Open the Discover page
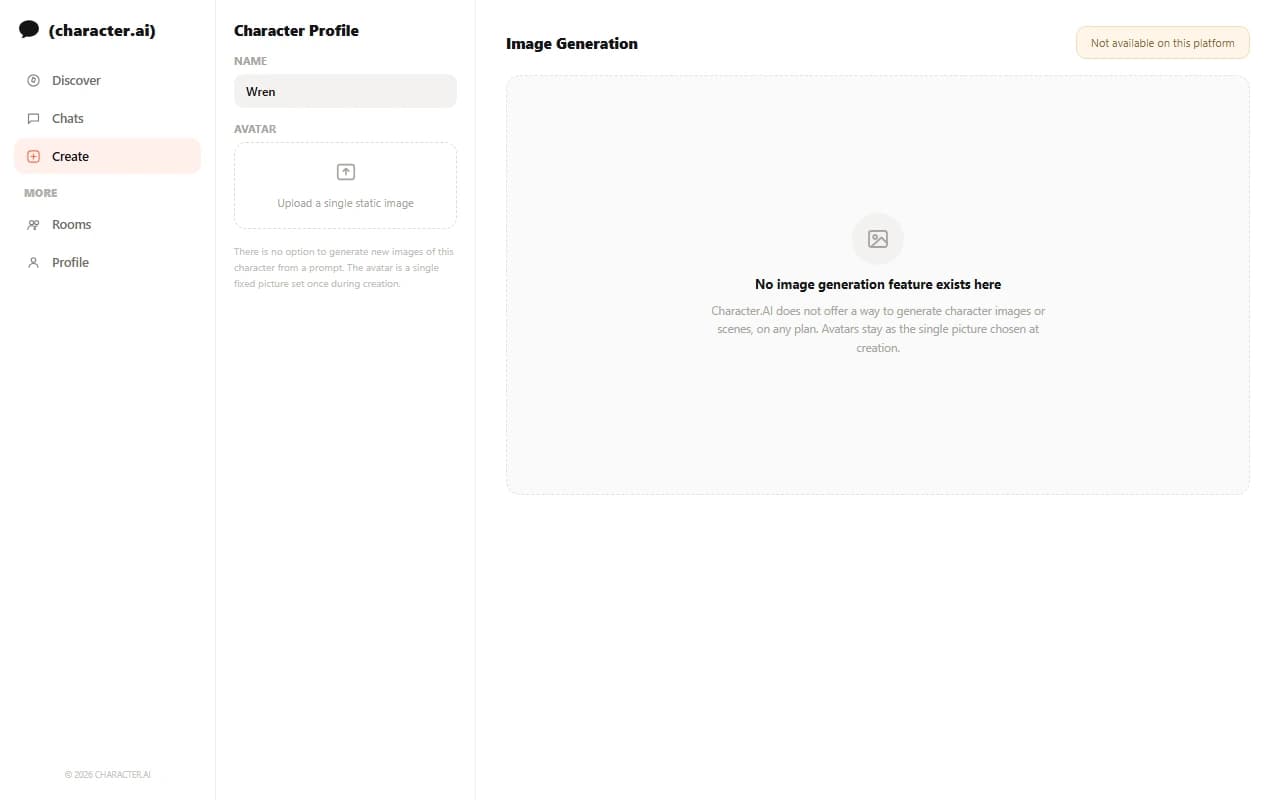The image size is (1280, 800). (x=107, y=80)
